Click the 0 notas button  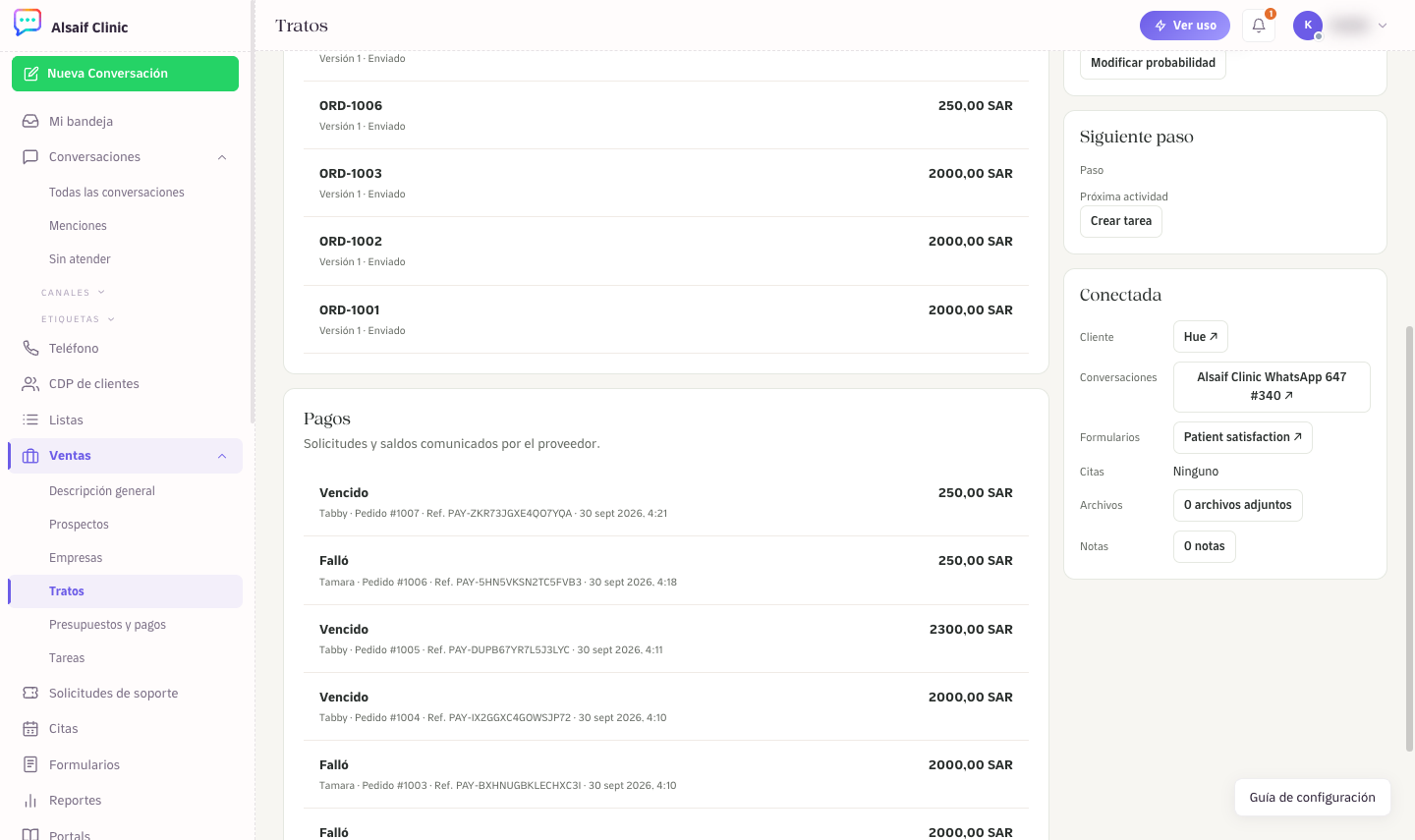tap(1205, 546)
